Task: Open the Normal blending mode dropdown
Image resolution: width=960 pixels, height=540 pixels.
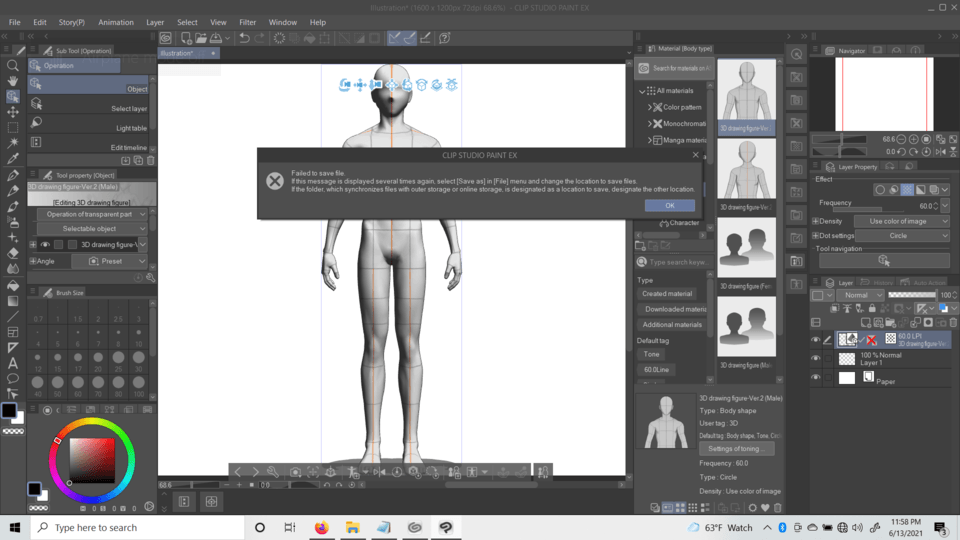Action: coord(859,296)
